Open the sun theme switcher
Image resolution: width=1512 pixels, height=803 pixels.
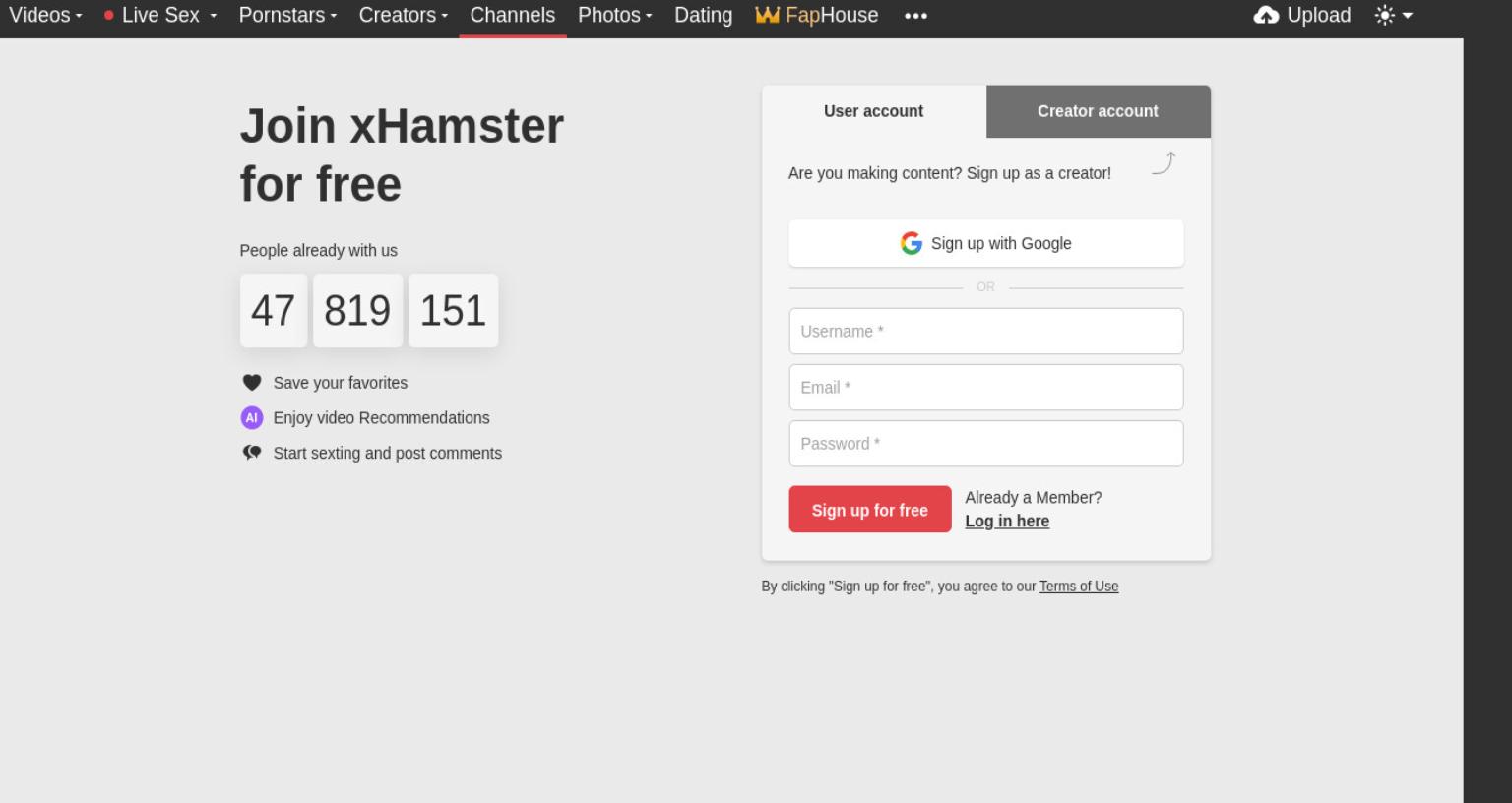point(1385,16)
